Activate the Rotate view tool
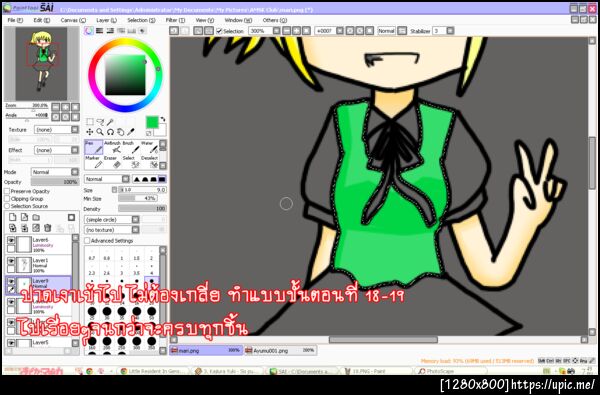The image size is (600, 395). tap(110, 132)
